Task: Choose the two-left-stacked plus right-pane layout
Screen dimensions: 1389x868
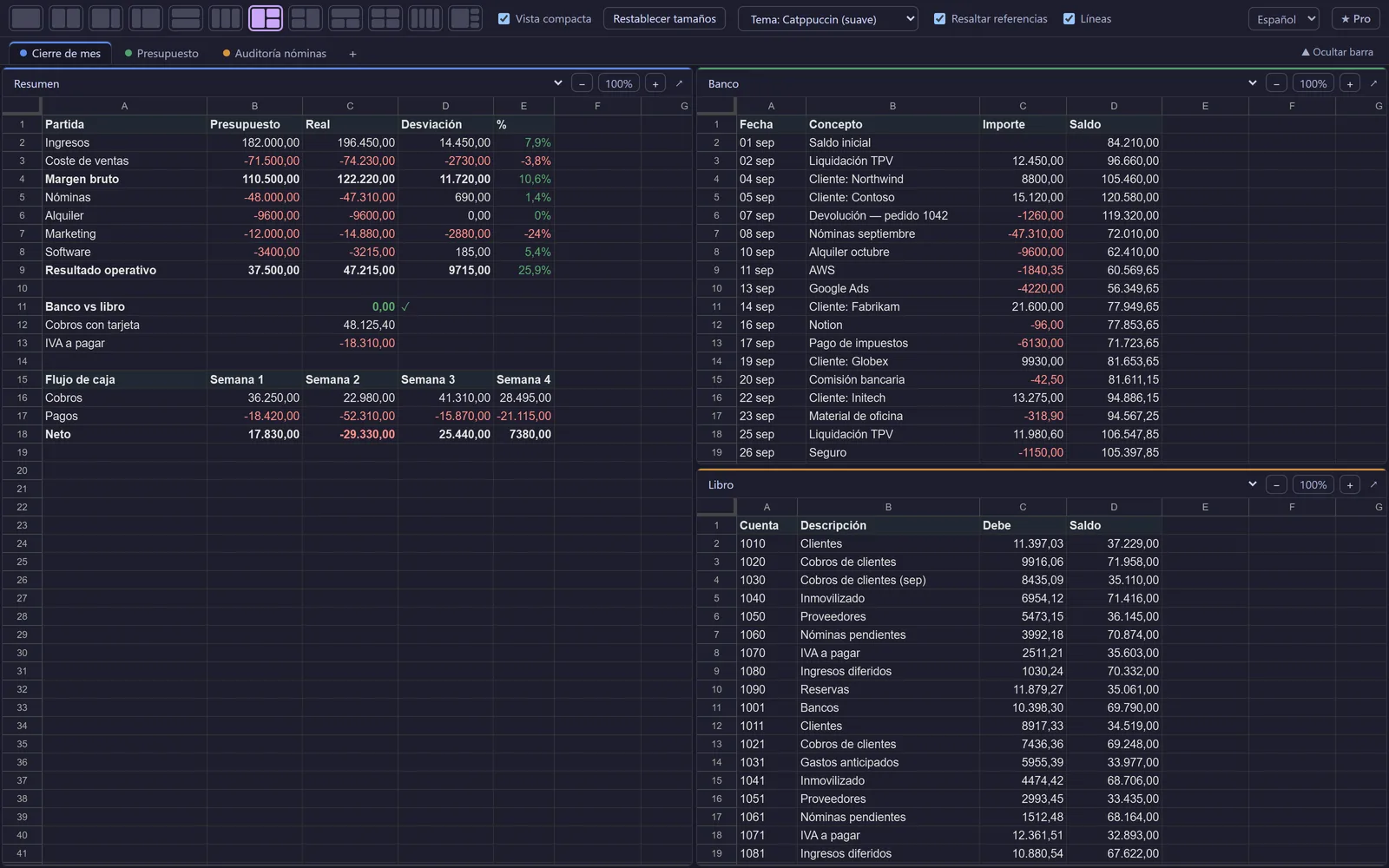Action: [306, 18]
